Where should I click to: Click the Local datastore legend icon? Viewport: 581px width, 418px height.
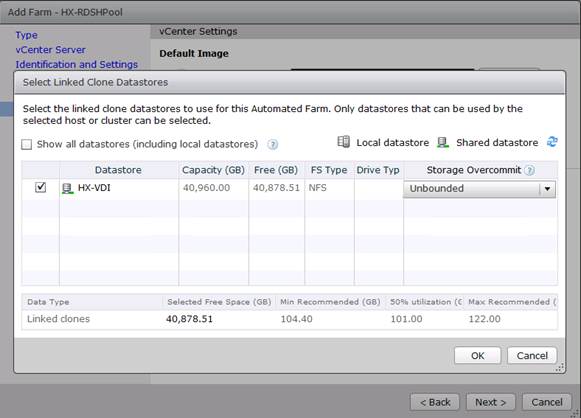pyautogui.click(x=343, y=142)
